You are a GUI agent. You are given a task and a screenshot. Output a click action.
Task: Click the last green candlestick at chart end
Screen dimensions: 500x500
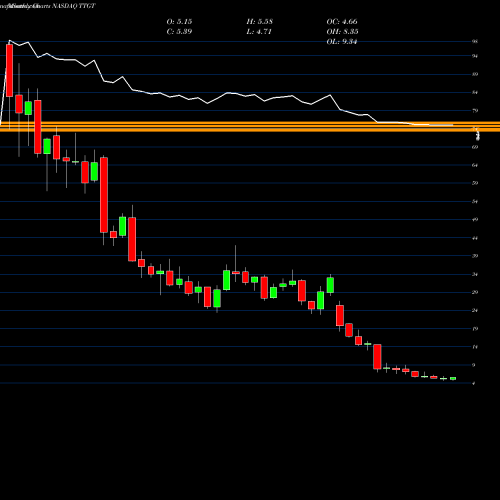tap(453, 378)
